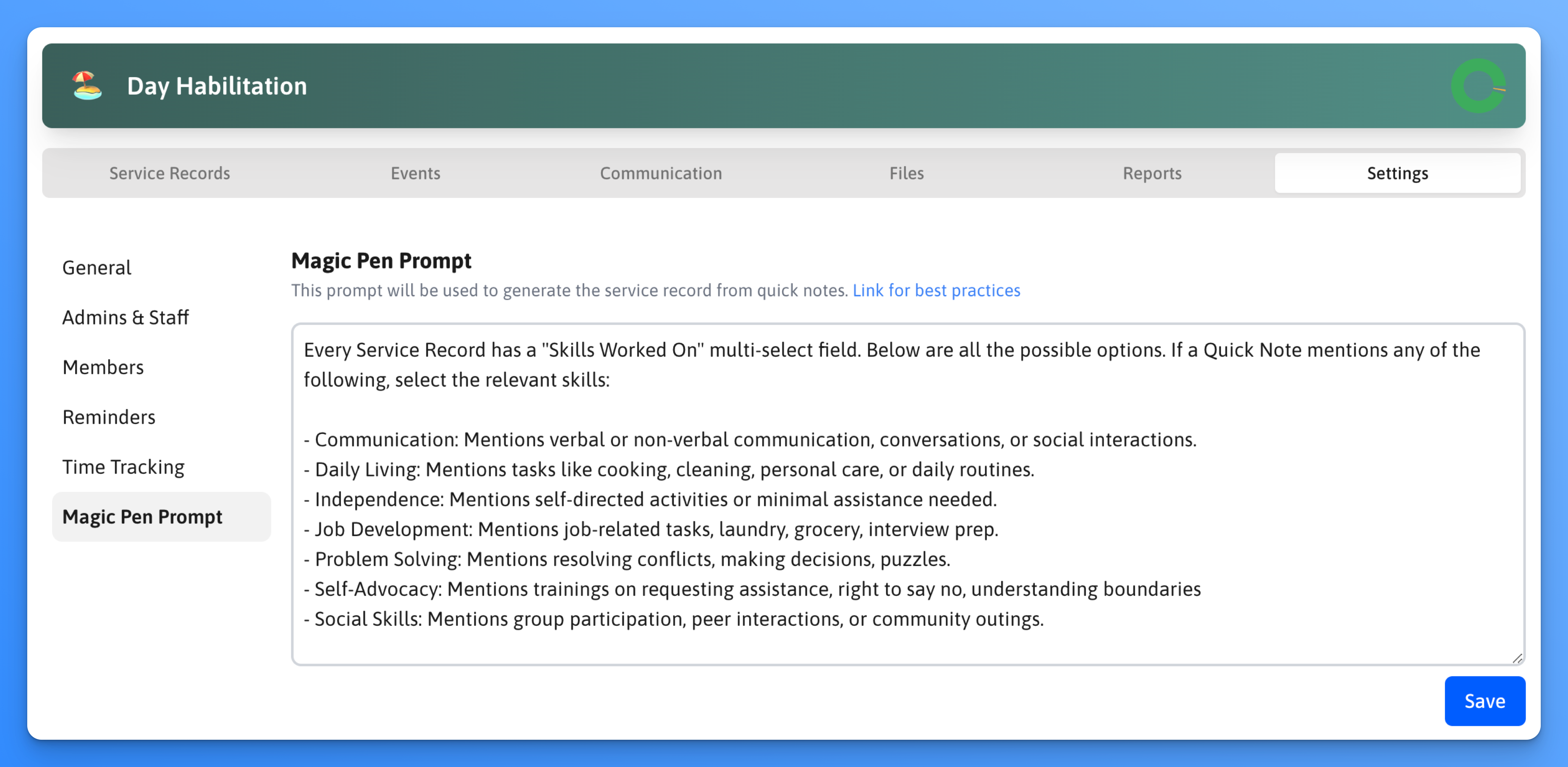The height and width of the screenshot is (767, 1568).
Task: Switch to the Events tab
Action: (415, 174)
